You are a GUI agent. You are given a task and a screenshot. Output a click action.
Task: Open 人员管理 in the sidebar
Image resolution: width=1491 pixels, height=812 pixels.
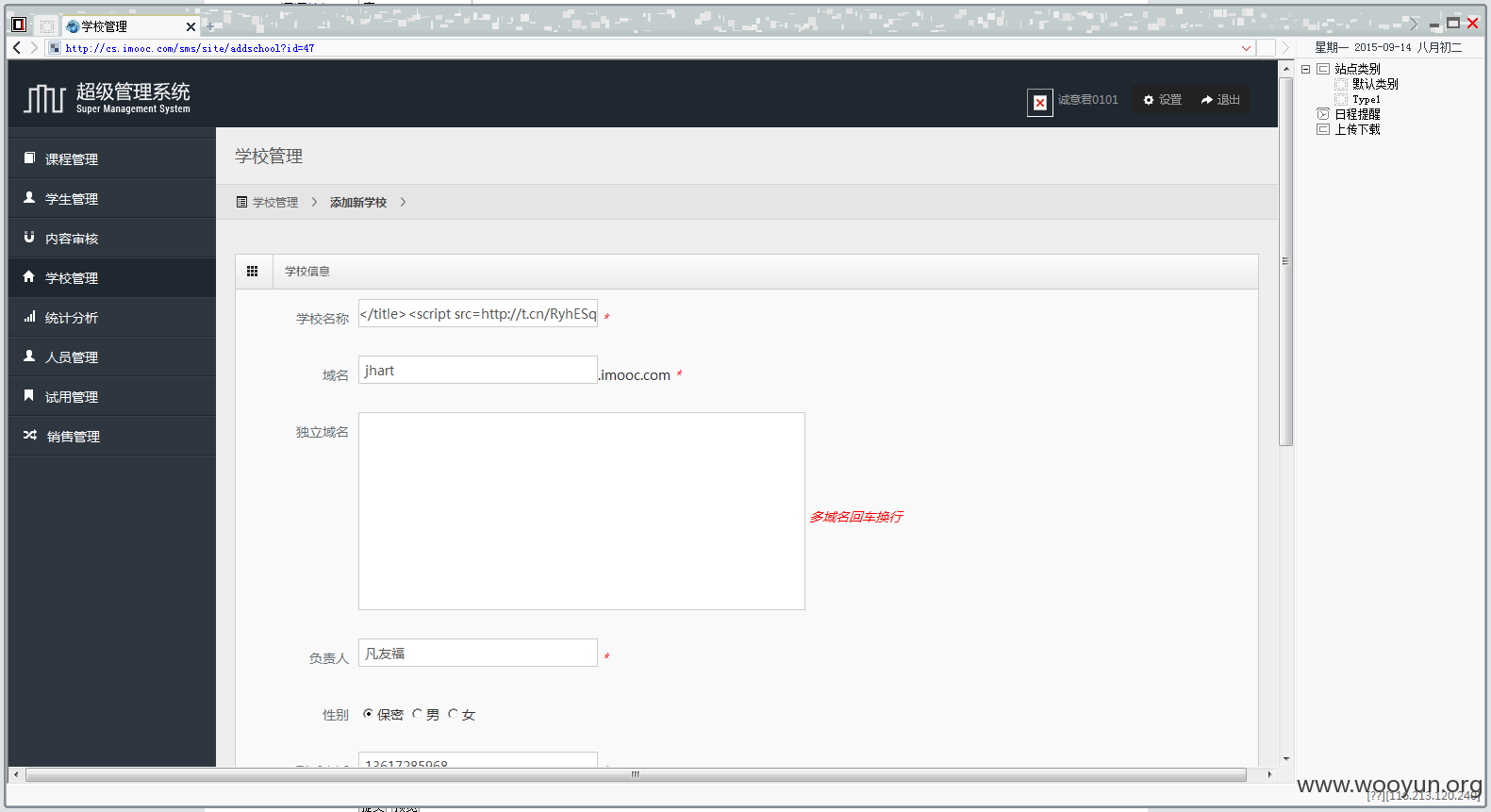pos(112,356)
